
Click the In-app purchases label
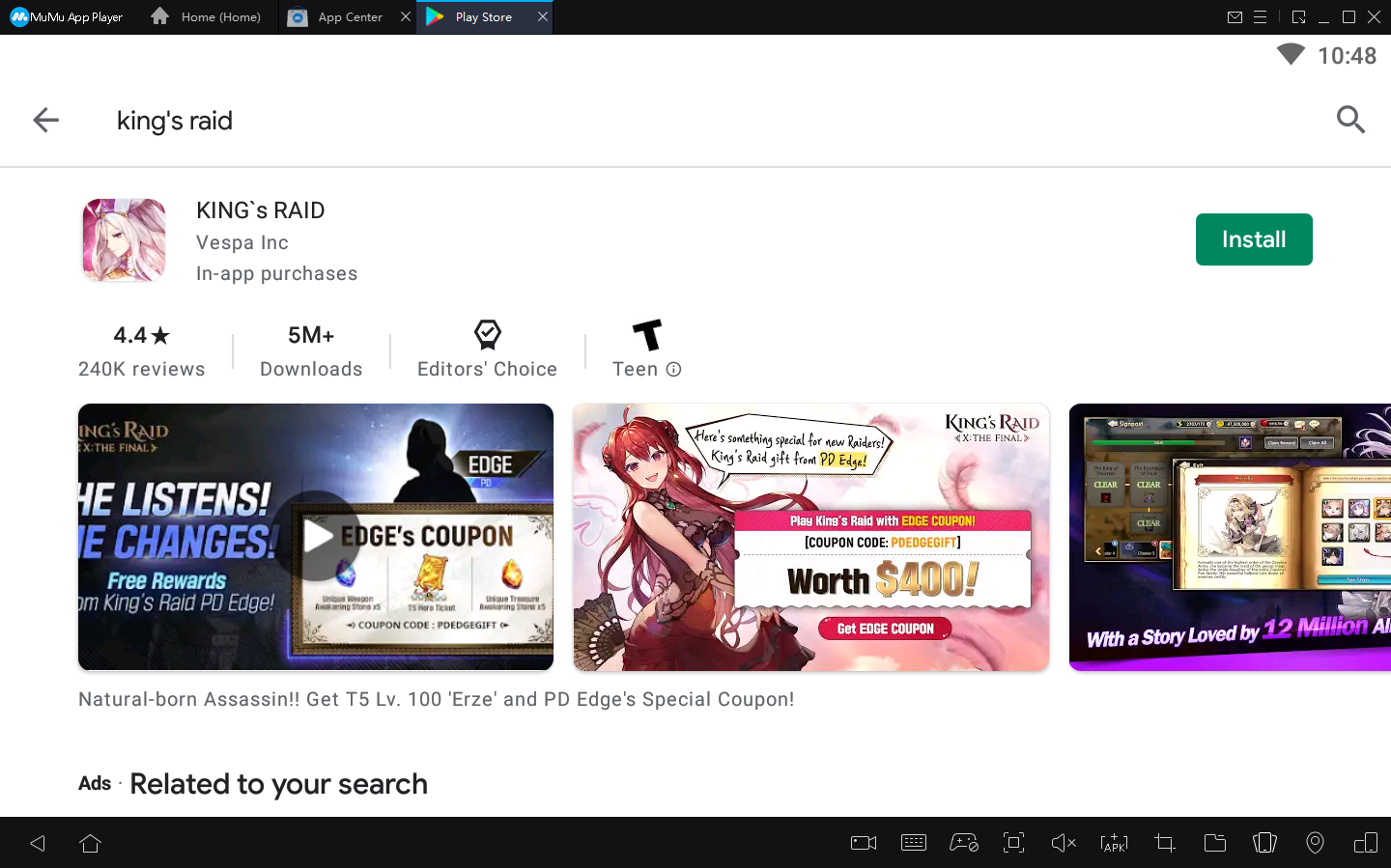[x=277, y=273]
